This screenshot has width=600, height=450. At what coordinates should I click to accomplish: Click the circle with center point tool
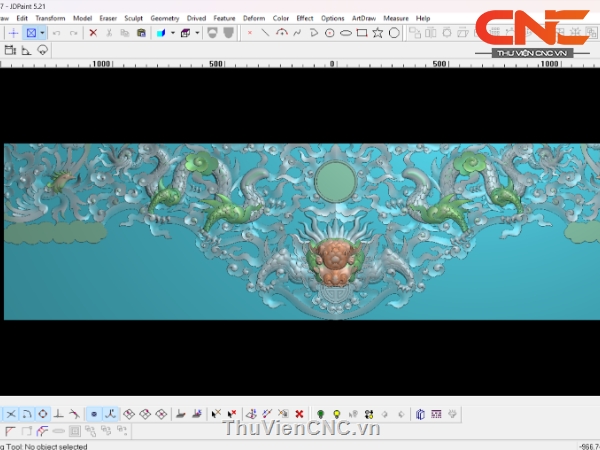tap(329, 33)
